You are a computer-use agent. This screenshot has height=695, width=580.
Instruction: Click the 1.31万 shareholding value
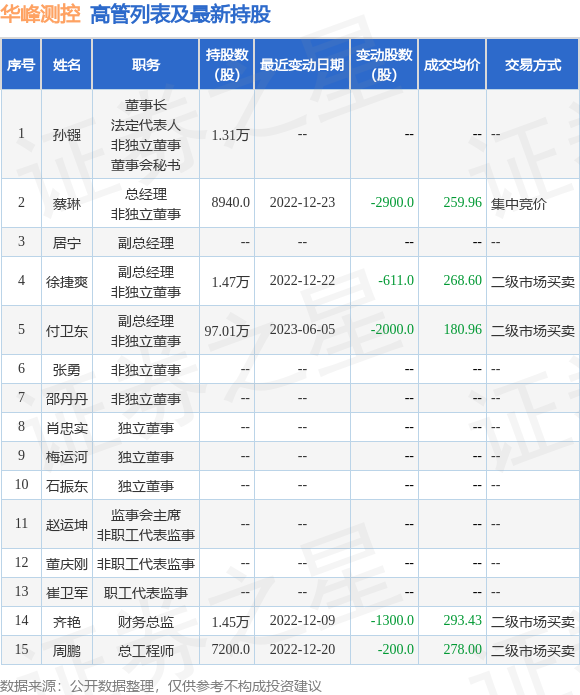click(230, 134)
